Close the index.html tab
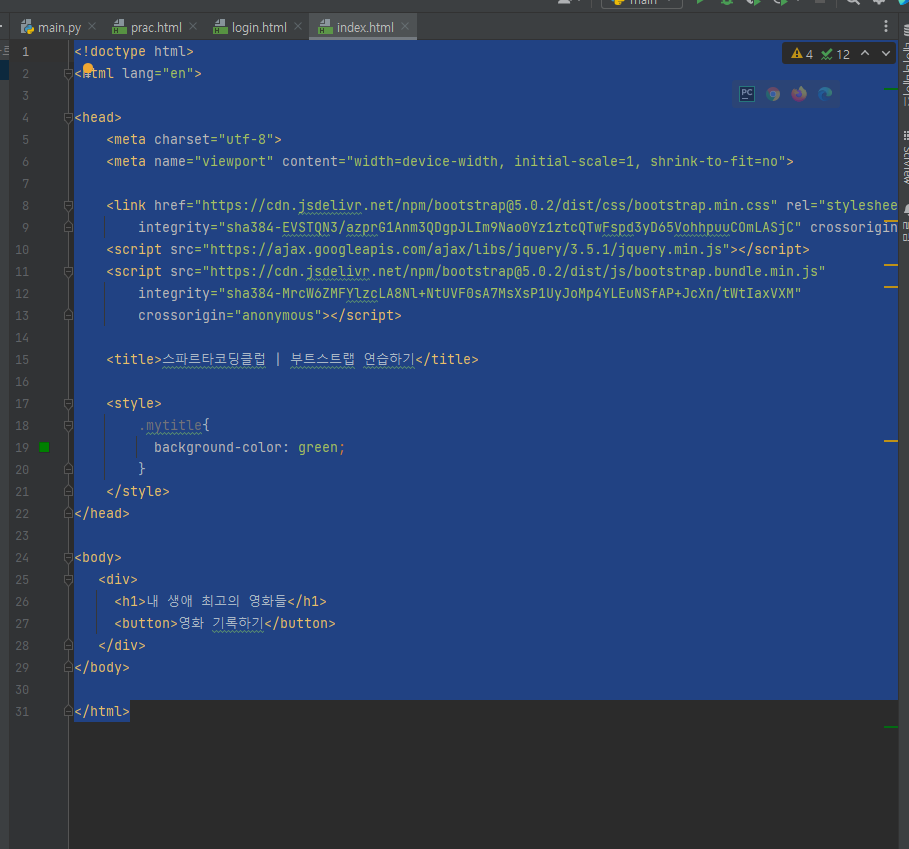 coord(405,27)
